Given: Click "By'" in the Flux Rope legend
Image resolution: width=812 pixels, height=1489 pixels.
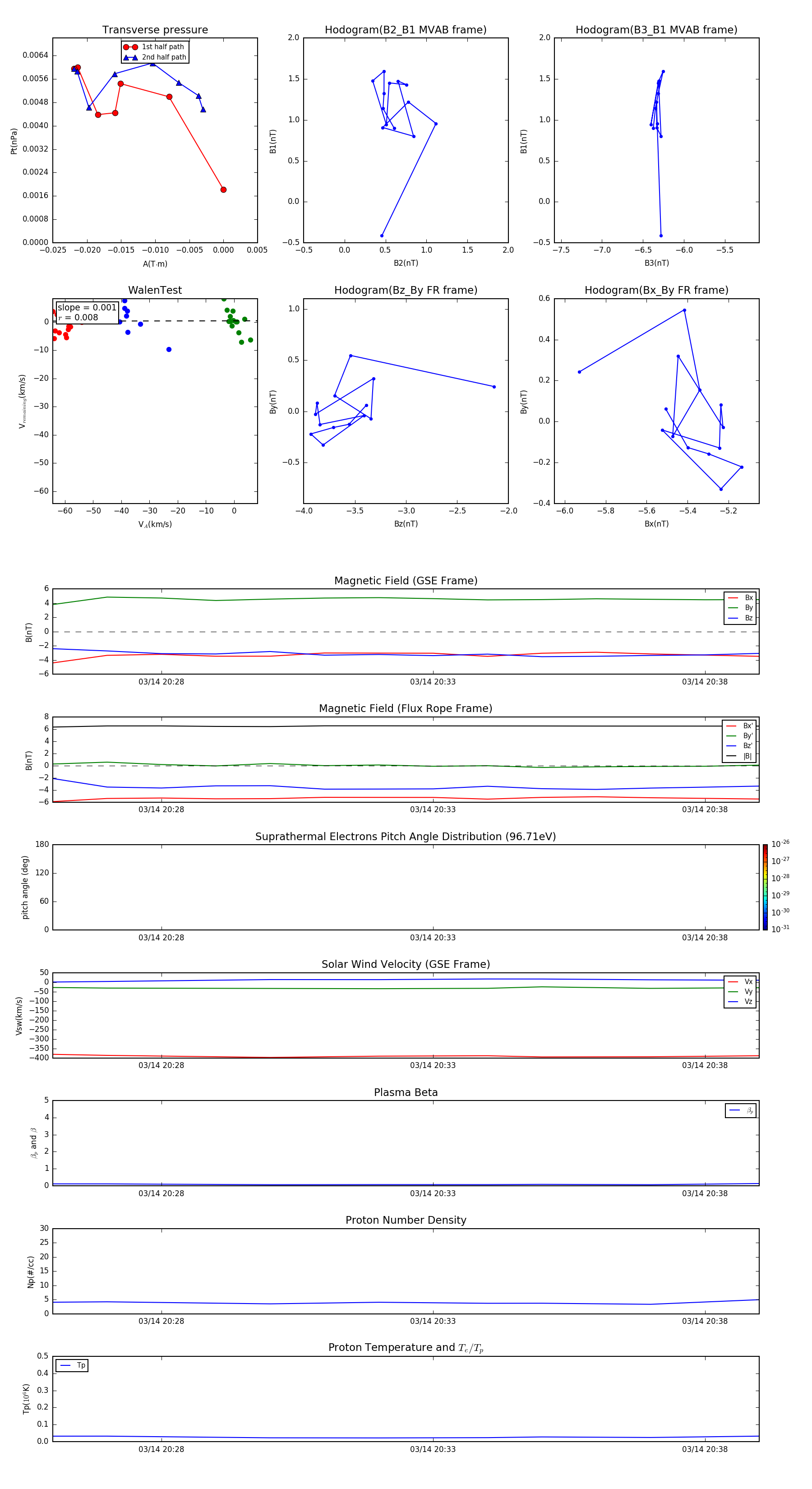Looking at the screenshot, I should (x=748, y=736).
